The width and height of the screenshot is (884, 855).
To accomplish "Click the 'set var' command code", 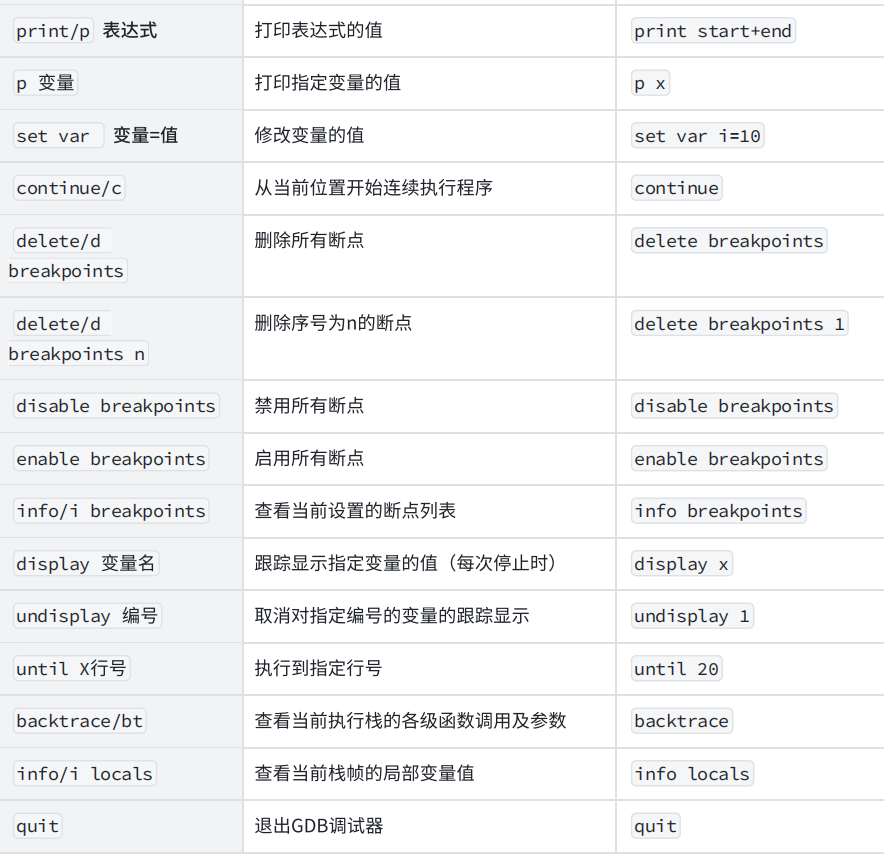I will [58, 136].
